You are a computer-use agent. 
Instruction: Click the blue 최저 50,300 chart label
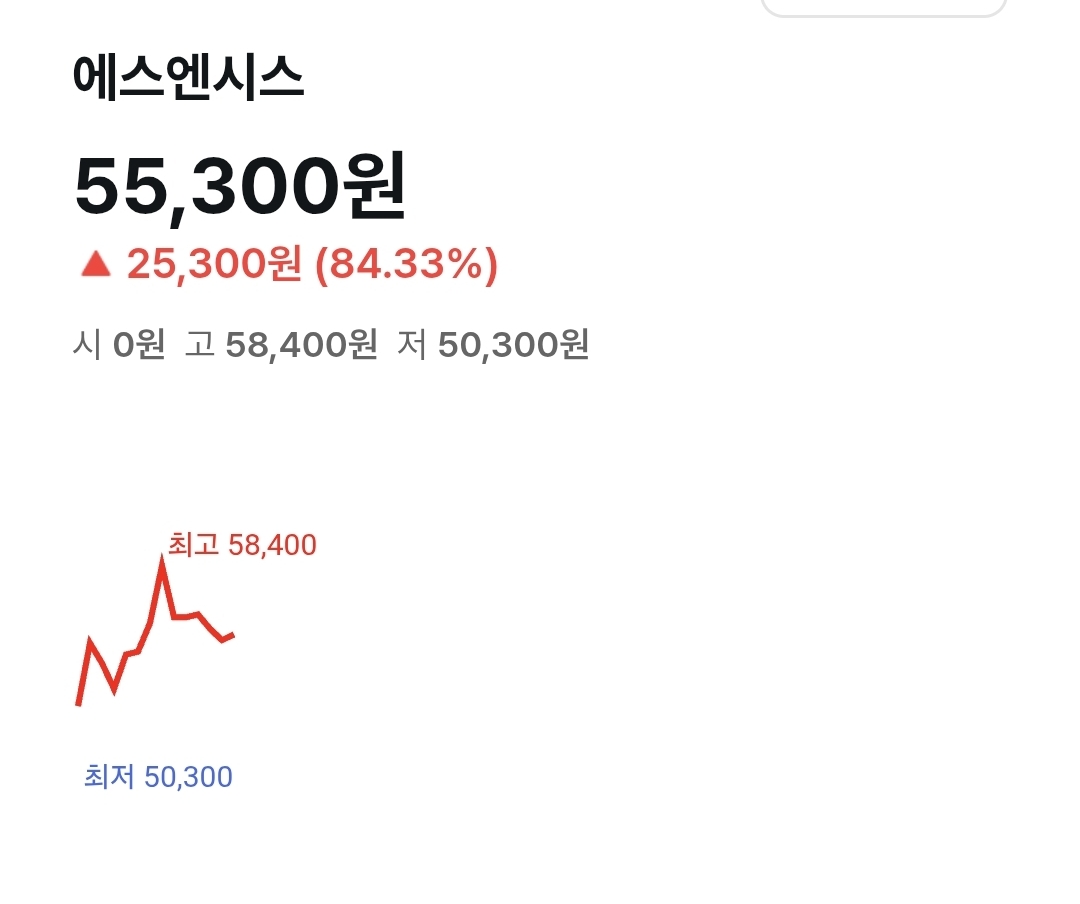point(158,777)
